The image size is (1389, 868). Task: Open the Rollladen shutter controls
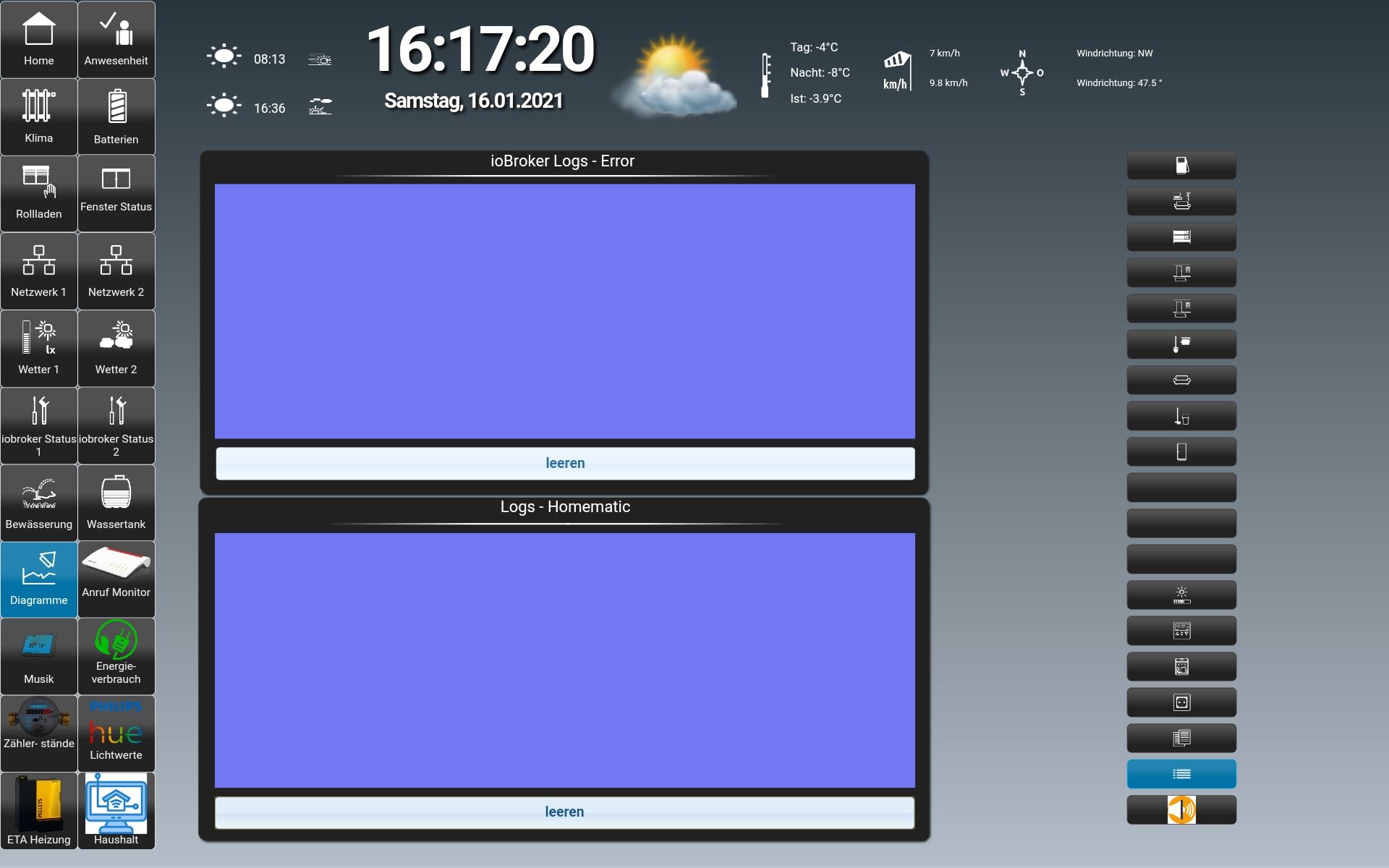point(39,194)
